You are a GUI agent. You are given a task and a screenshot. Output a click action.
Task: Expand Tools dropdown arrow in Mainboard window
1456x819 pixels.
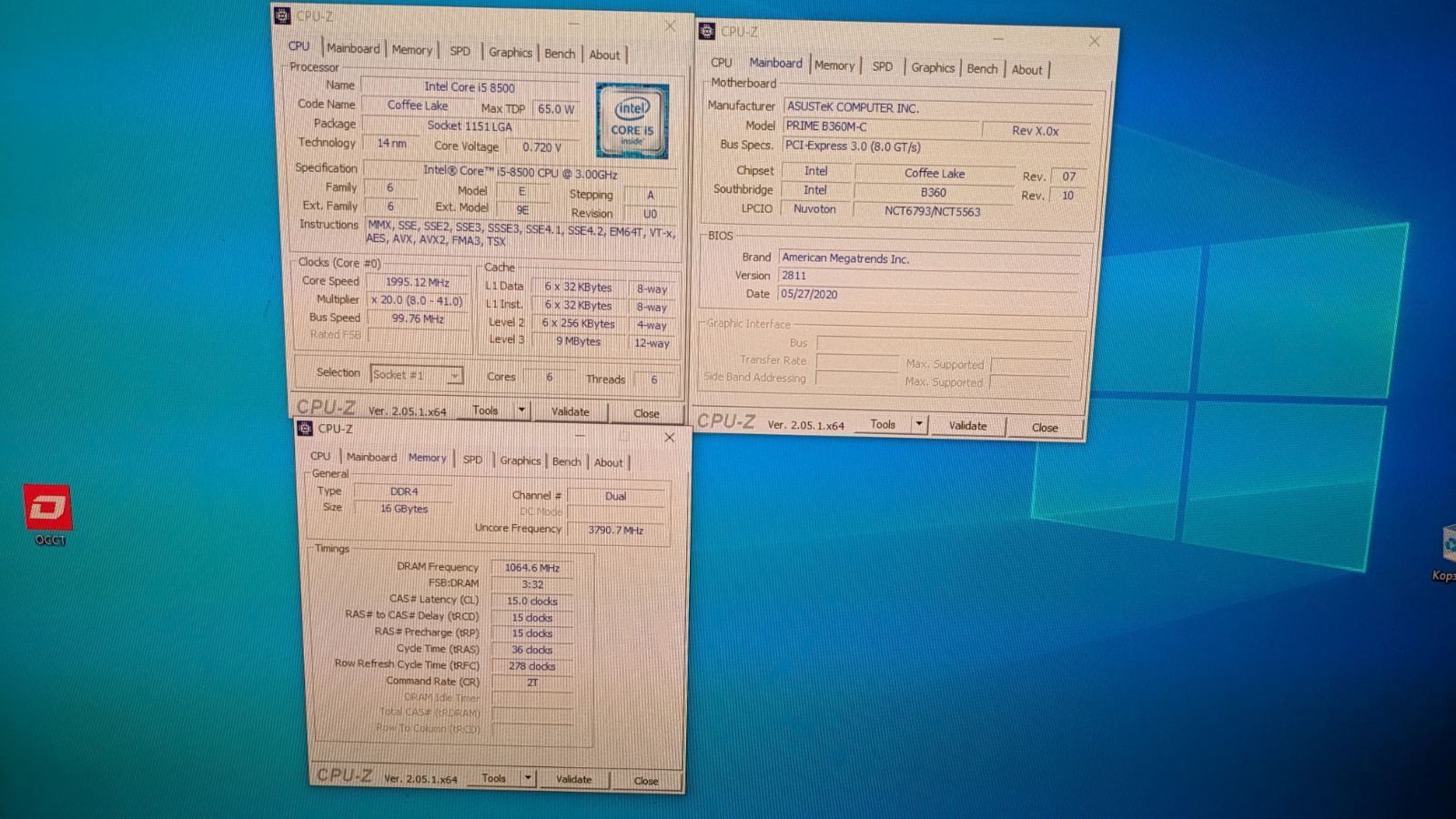point(919,424)
